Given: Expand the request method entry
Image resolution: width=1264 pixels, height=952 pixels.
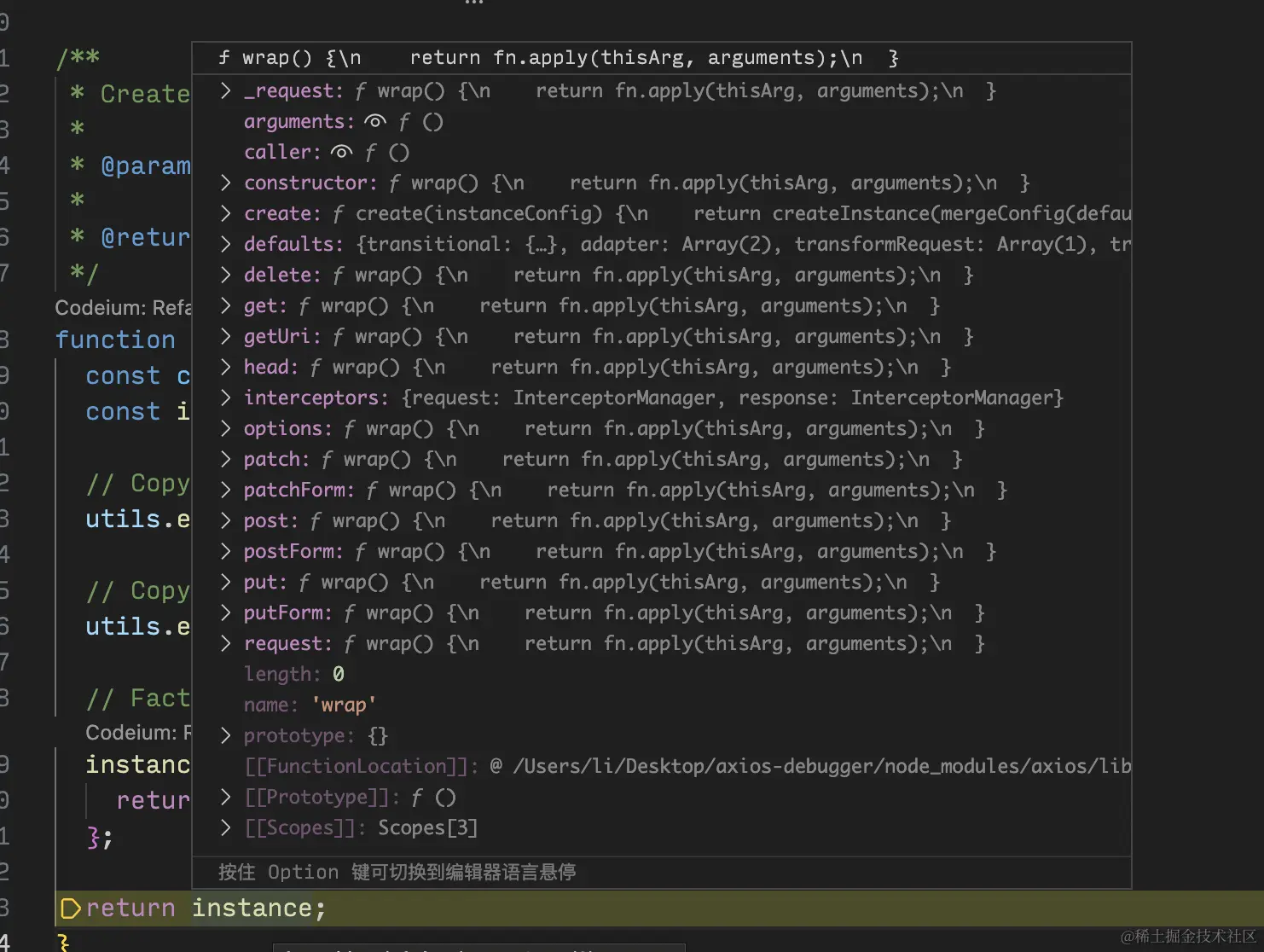Looking at the screenshot, I should 225,644.
